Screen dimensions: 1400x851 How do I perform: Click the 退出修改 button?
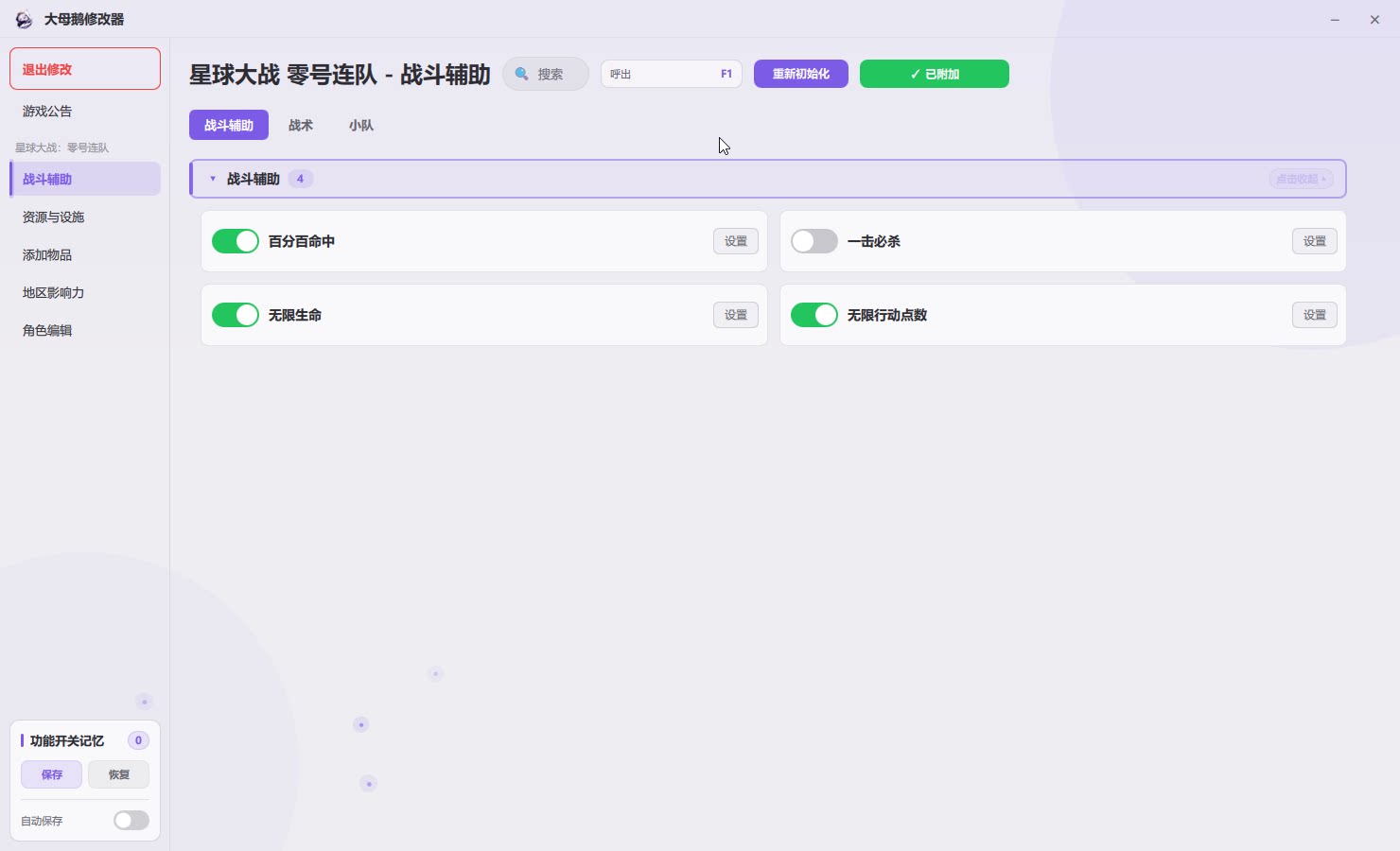click(85, 69)
